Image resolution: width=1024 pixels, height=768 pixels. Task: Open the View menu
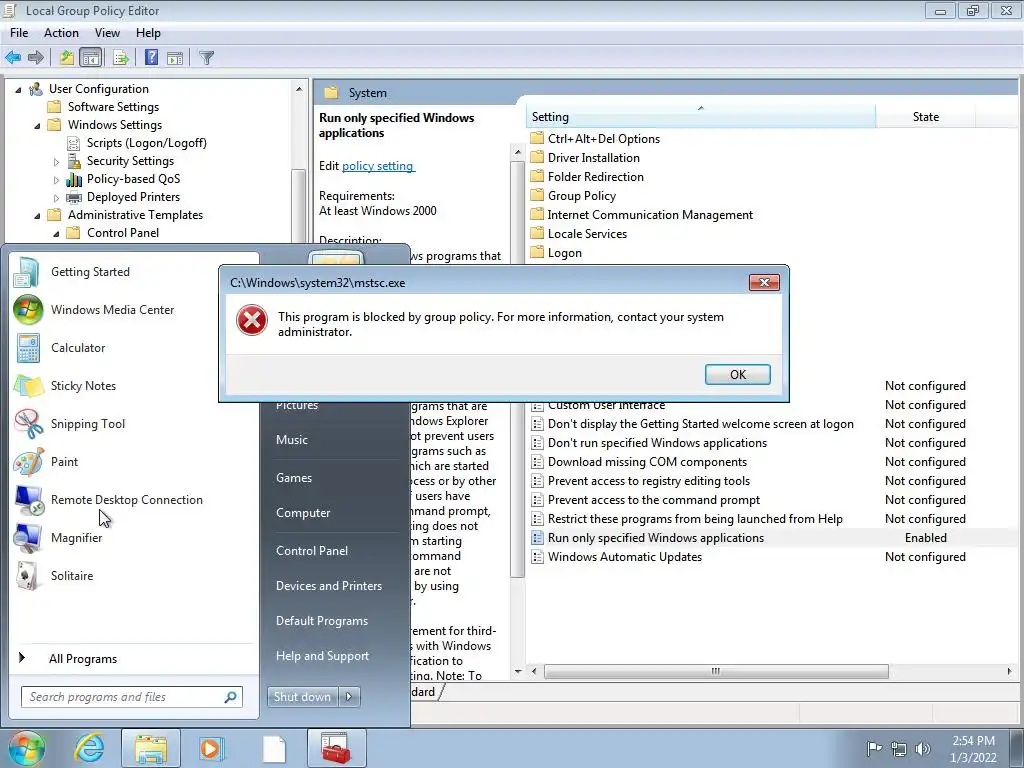click(x=107, y=33)
